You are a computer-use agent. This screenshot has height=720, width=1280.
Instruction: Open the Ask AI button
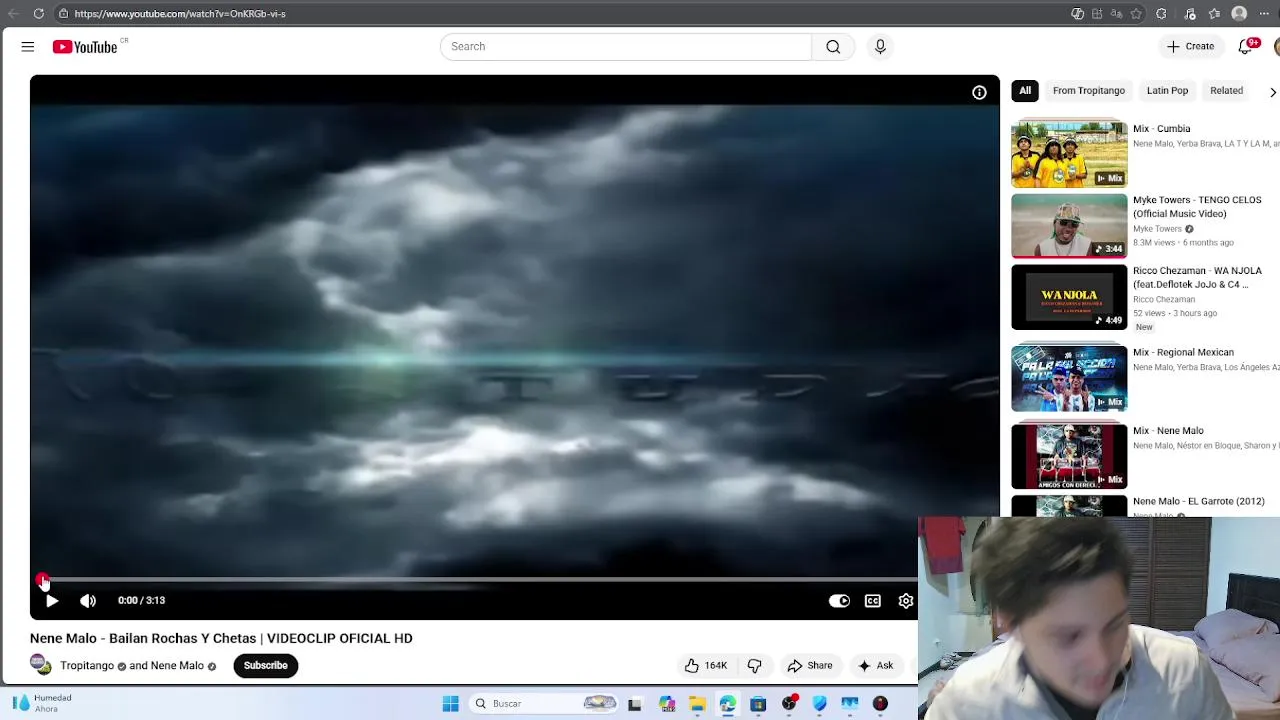coord(875,665)
